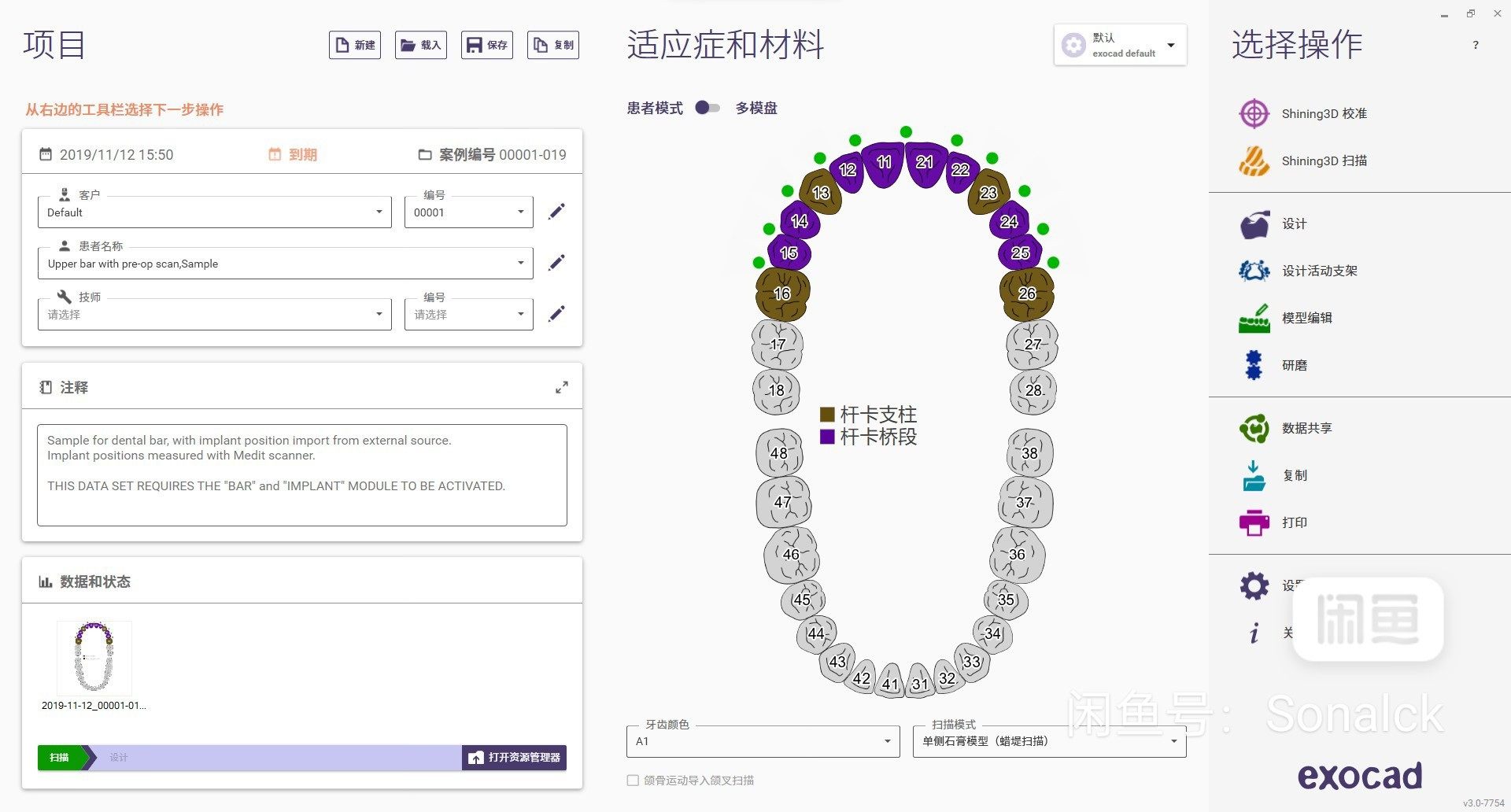
Task: Select the 设计 workflow step in progress bar
Action: click(x=119, y=758)
